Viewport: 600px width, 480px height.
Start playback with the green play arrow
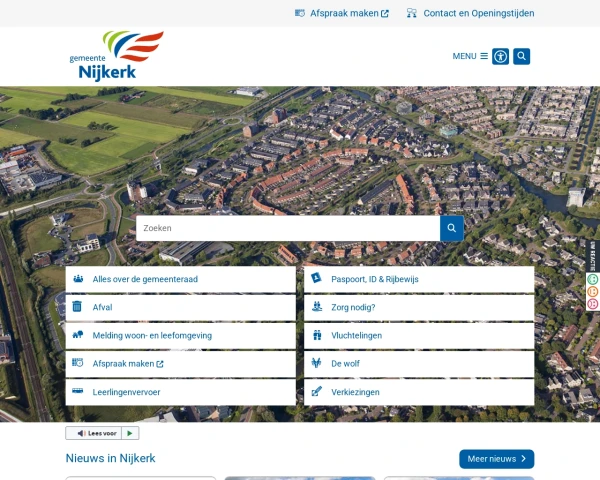130,433
